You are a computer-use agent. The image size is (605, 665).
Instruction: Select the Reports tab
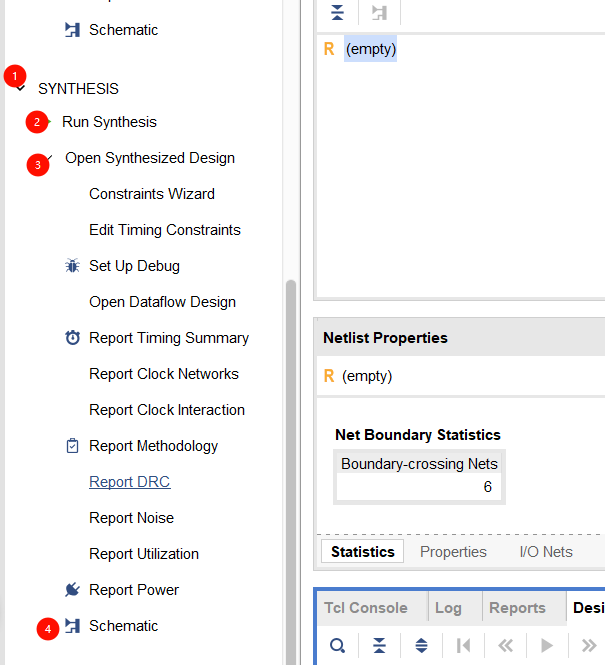517,608
